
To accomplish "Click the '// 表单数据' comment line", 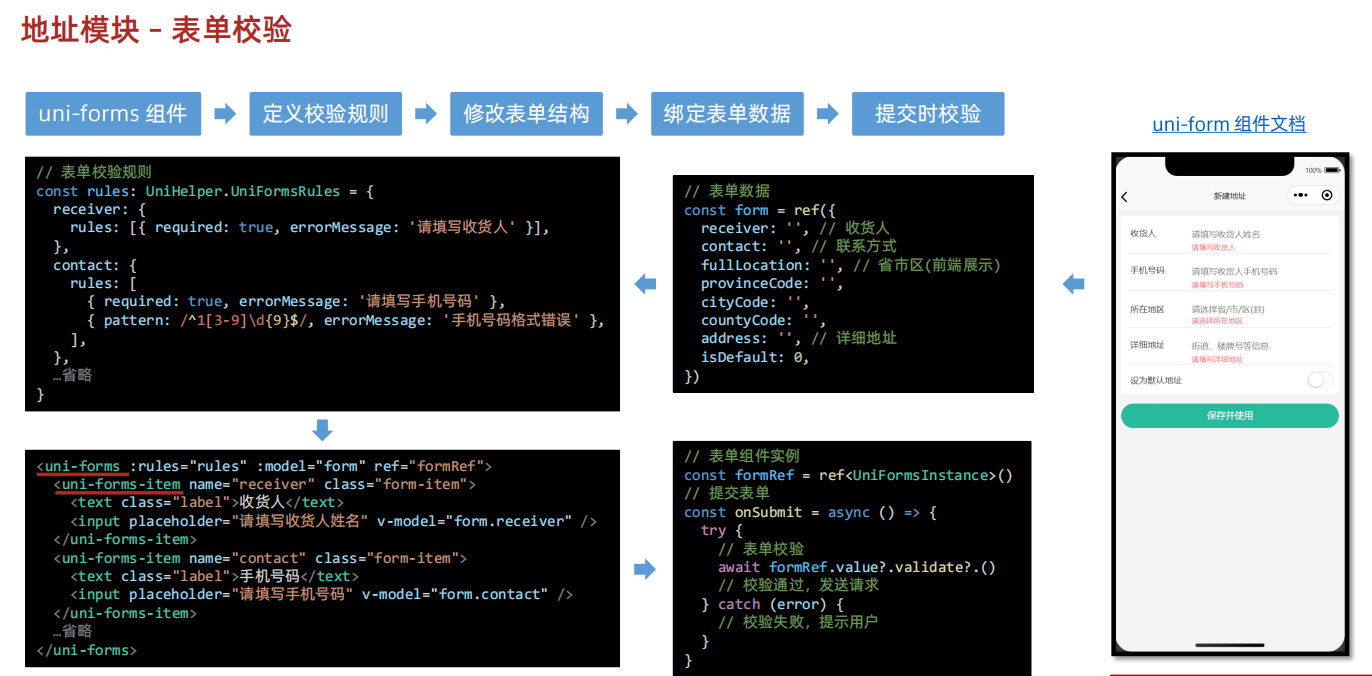I will click(727, 191).
